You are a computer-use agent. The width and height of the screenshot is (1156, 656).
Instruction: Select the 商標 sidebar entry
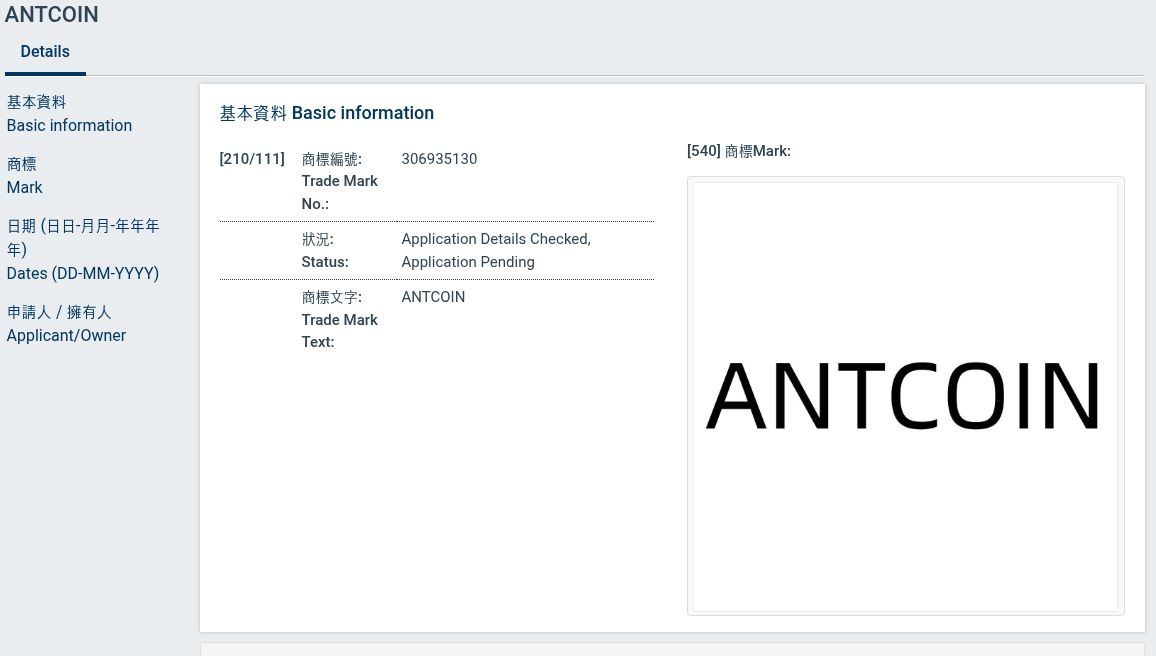pyautogui.click(x=21, y=164)
